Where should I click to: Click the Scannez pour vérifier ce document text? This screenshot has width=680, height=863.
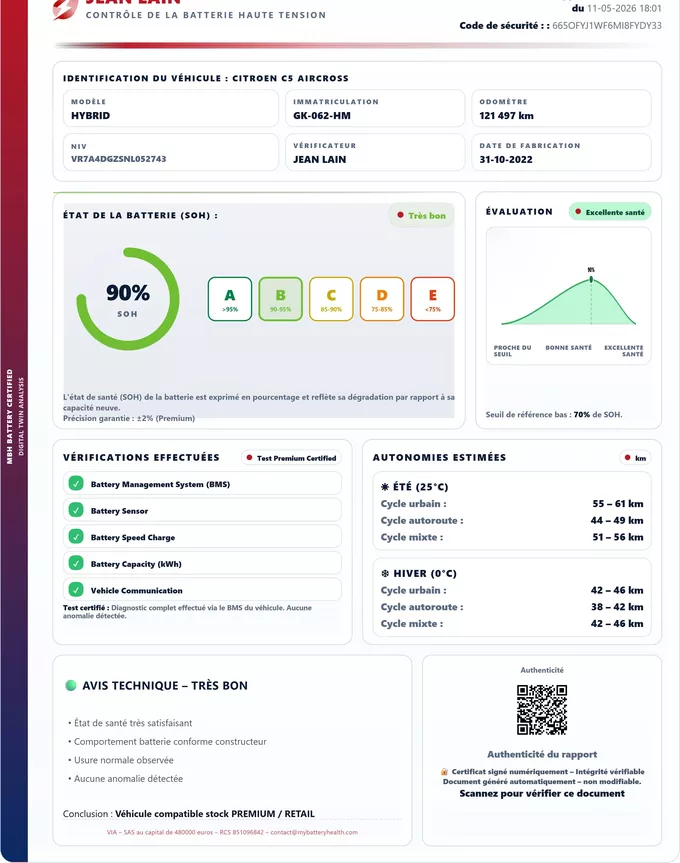(542, 793)
